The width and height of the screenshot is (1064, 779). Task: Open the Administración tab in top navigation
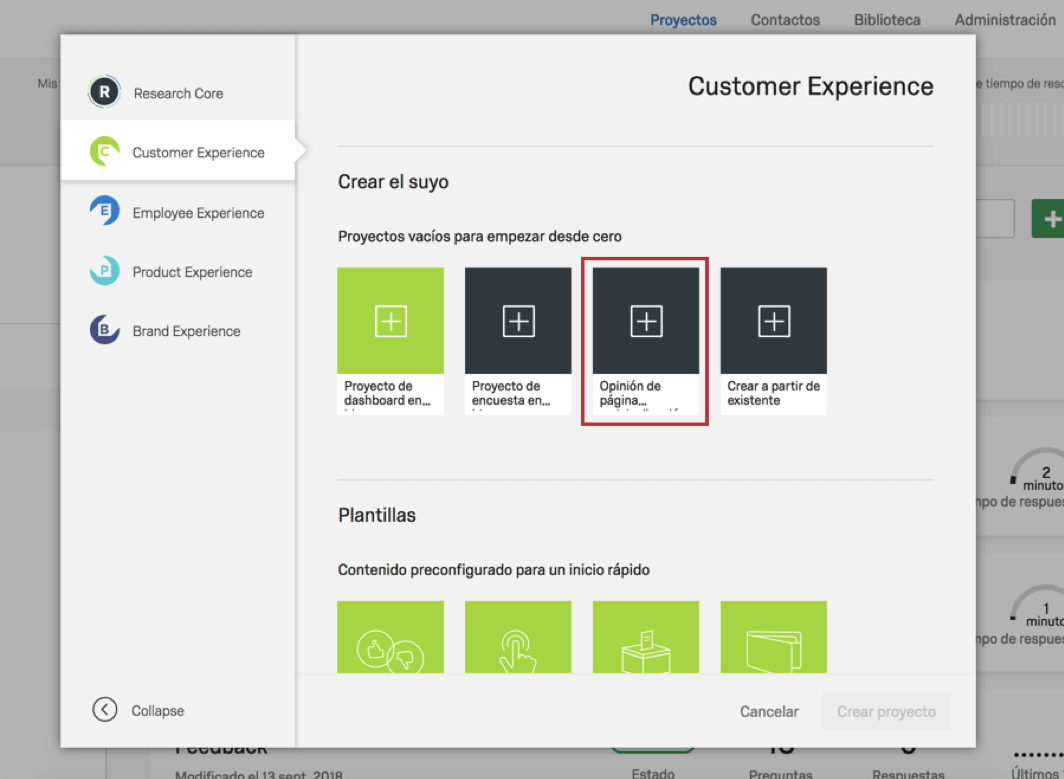coord(1005,20)
